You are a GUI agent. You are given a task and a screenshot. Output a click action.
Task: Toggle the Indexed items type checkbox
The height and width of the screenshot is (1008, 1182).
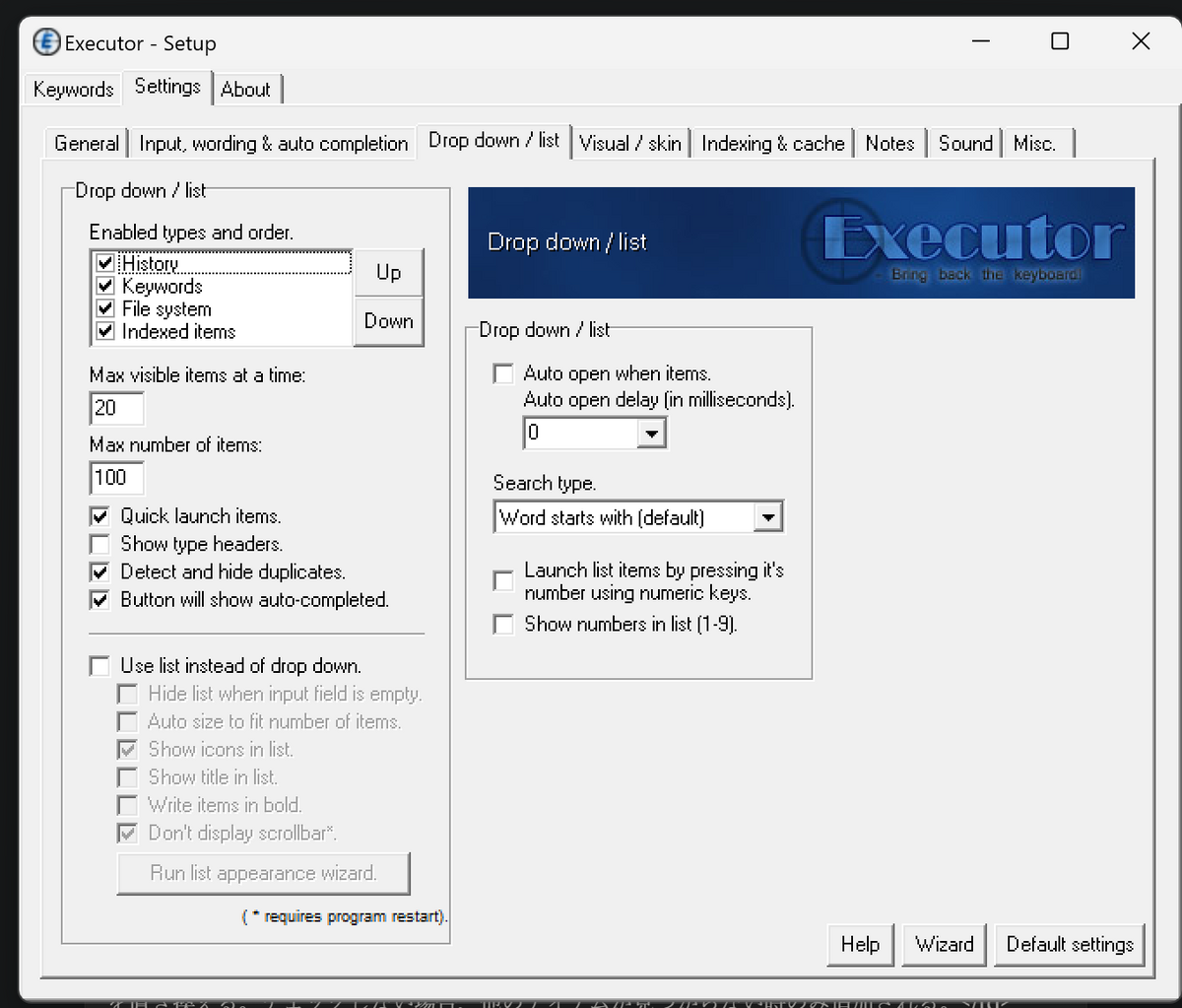105,332
